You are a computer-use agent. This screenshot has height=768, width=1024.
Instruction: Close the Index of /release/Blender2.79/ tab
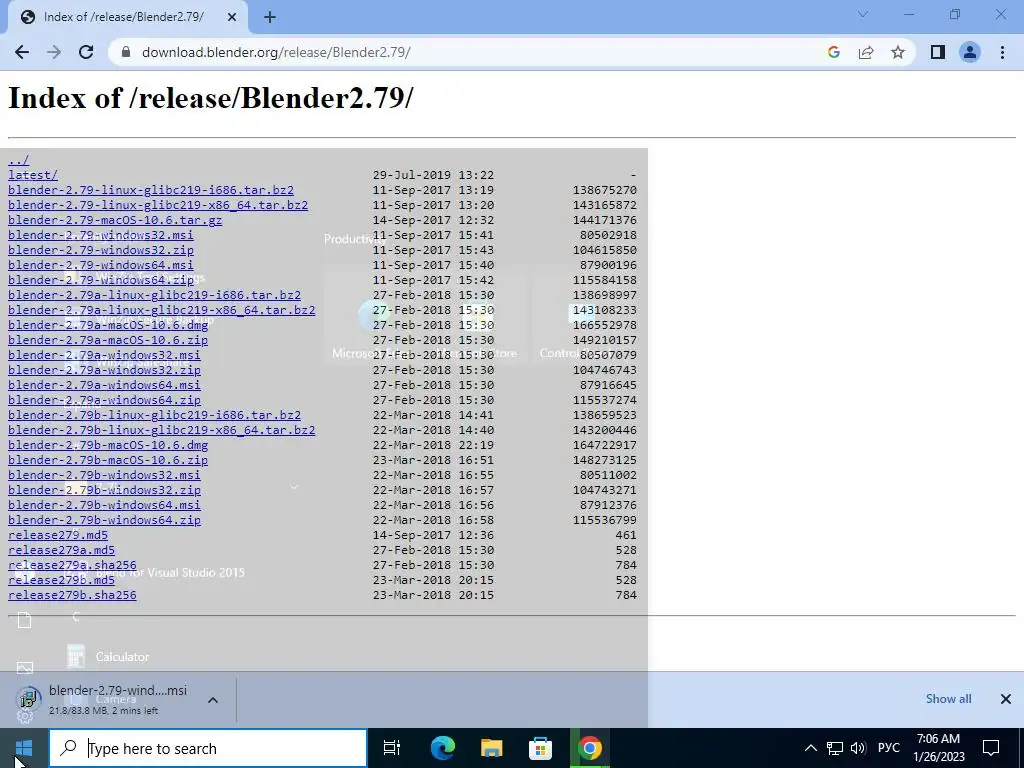coord(232,18)
